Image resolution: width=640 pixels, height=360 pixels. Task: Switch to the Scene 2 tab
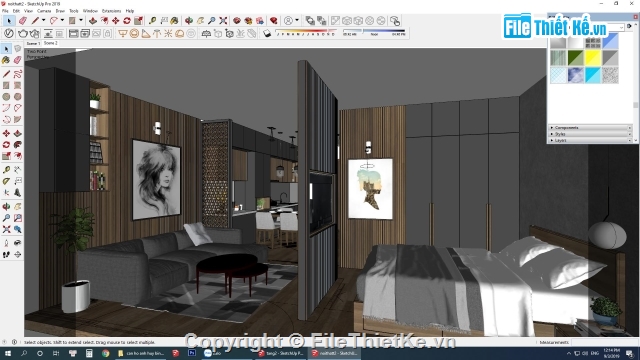click(51, 43)
